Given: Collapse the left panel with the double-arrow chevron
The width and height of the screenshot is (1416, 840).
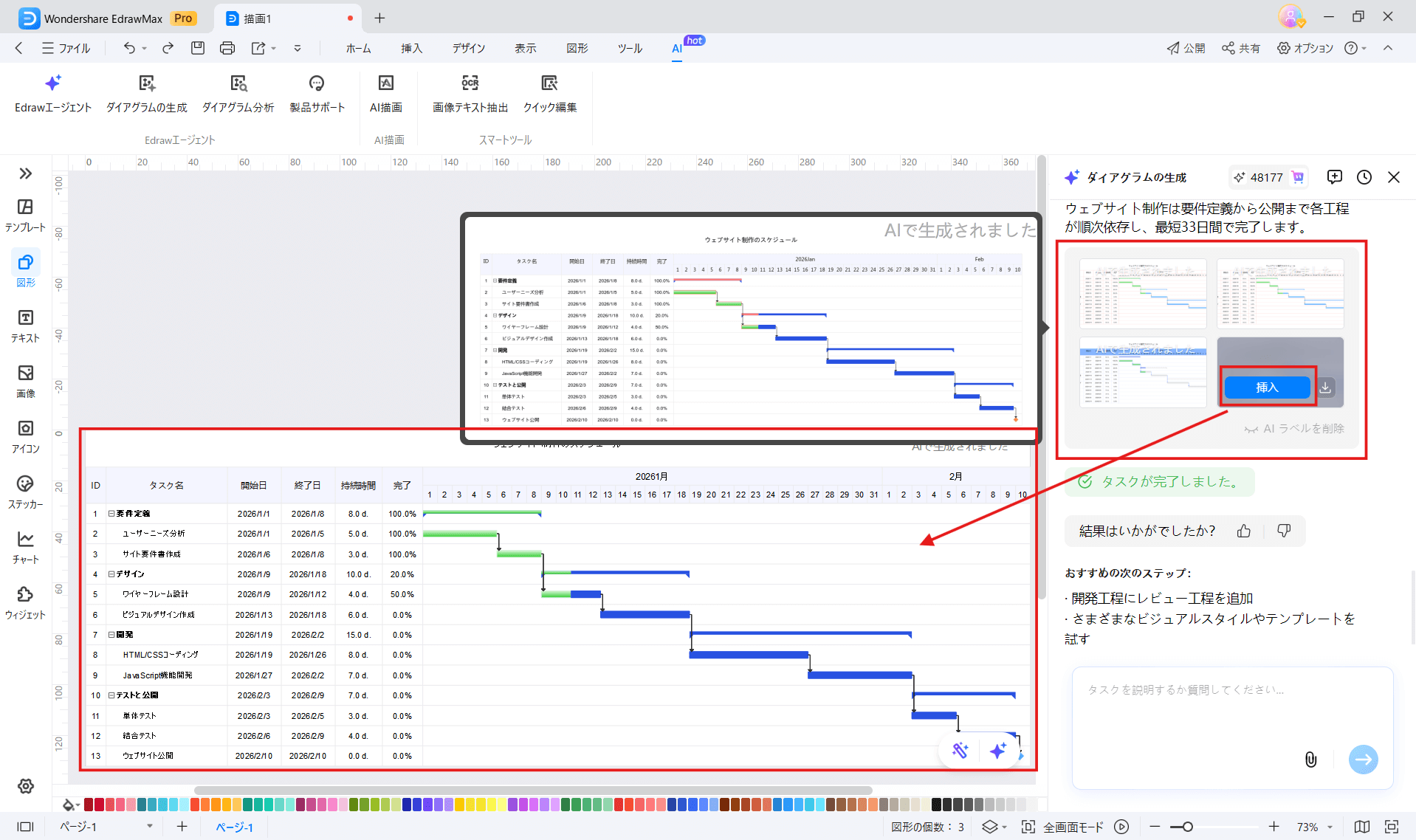Looking at the screenshot, I should (x=26, y=173).
